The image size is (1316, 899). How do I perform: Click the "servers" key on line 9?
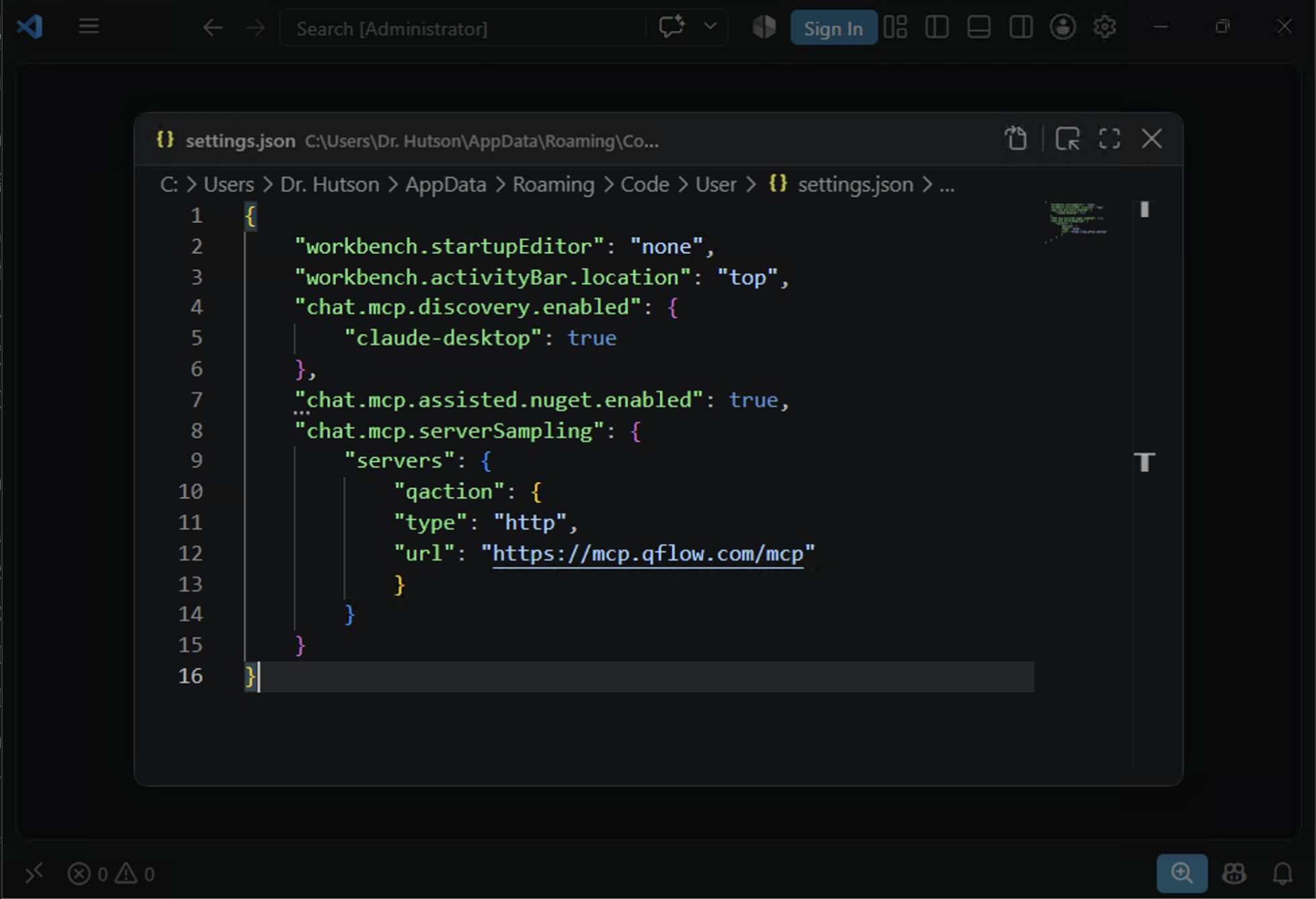click(x=400, y=461)
